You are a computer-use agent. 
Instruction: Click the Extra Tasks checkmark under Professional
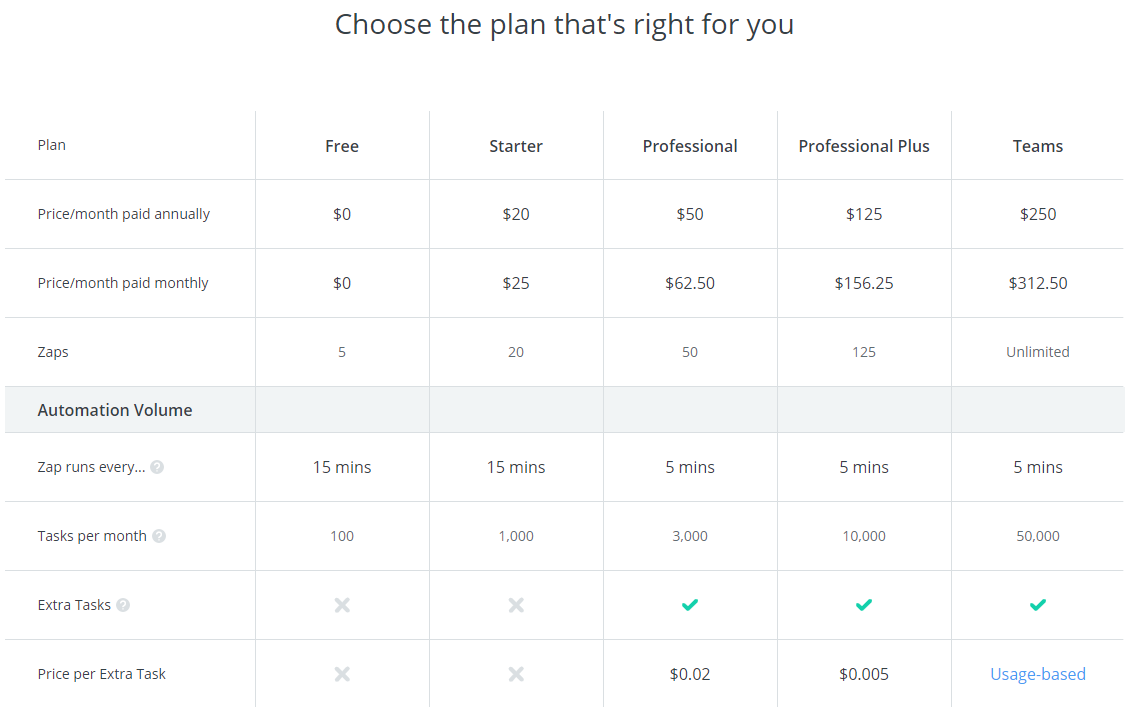click(690, 604)
